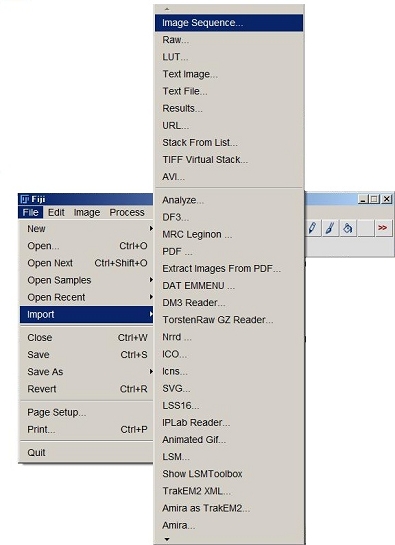This screenshot has height=545, width=395.
Task: Open Page Setup... from the File menu
Action: pyautogui.click(x=86, y=412)
